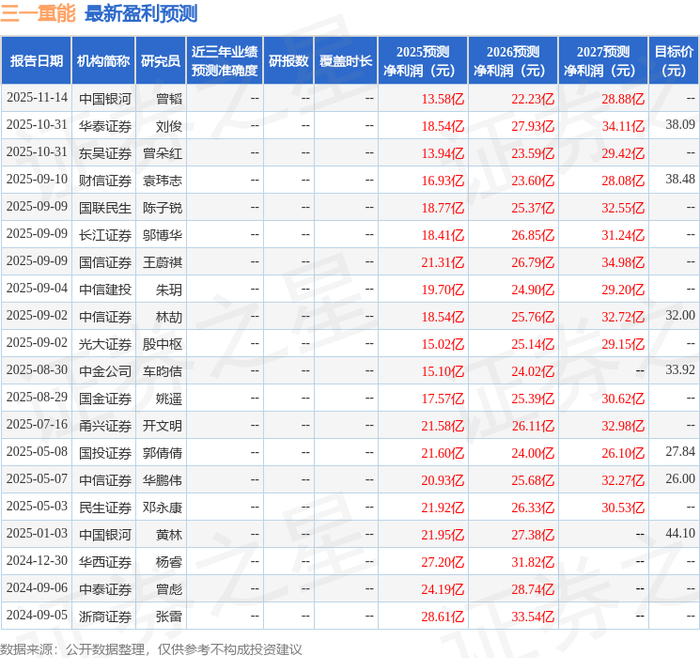Select date 2025-01-03
Image resolution: width=700 pixels, height=658 pixels.
(x=37, y=533)
